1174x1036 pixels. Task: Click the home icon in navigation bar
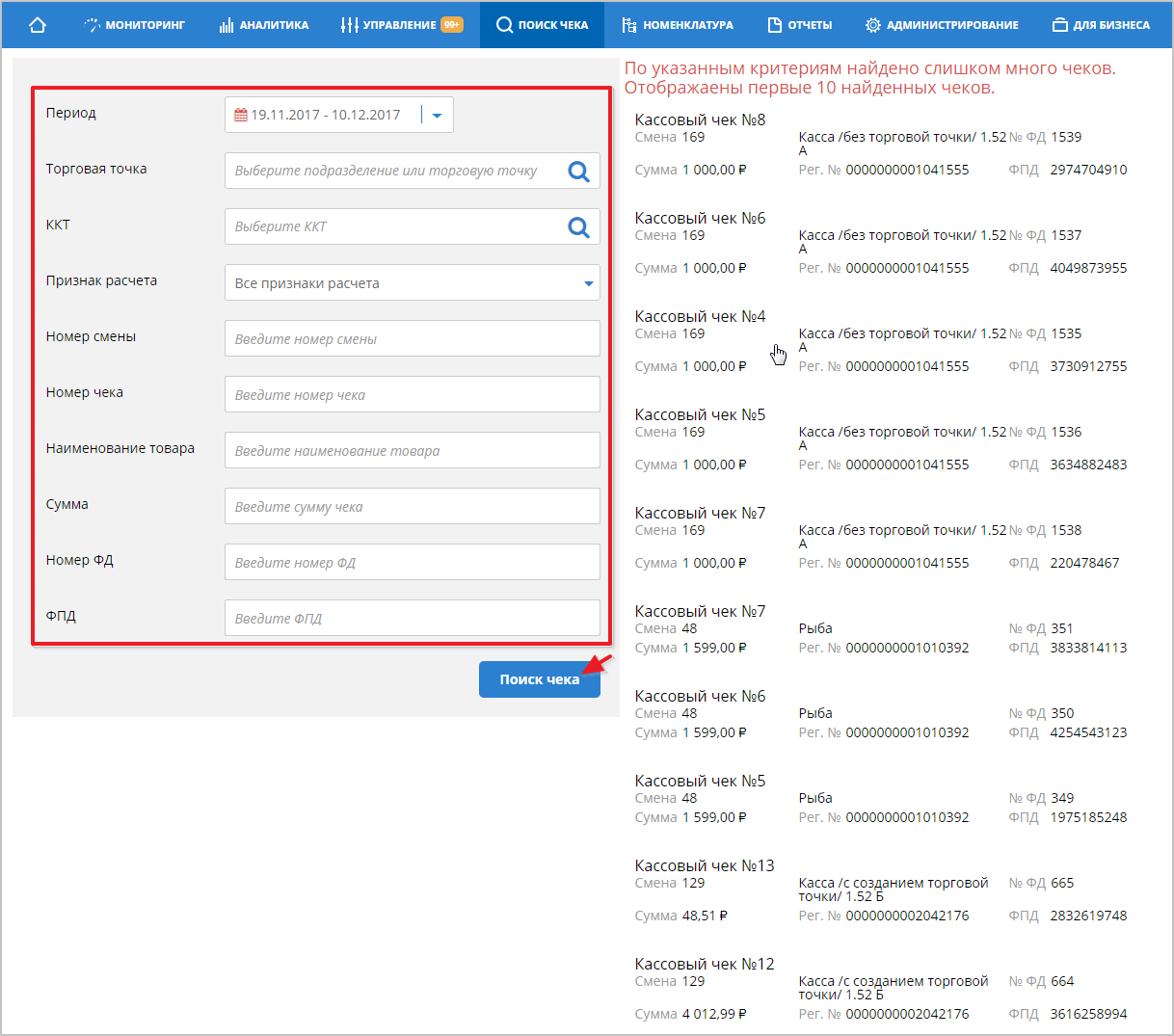pos(38,25)
